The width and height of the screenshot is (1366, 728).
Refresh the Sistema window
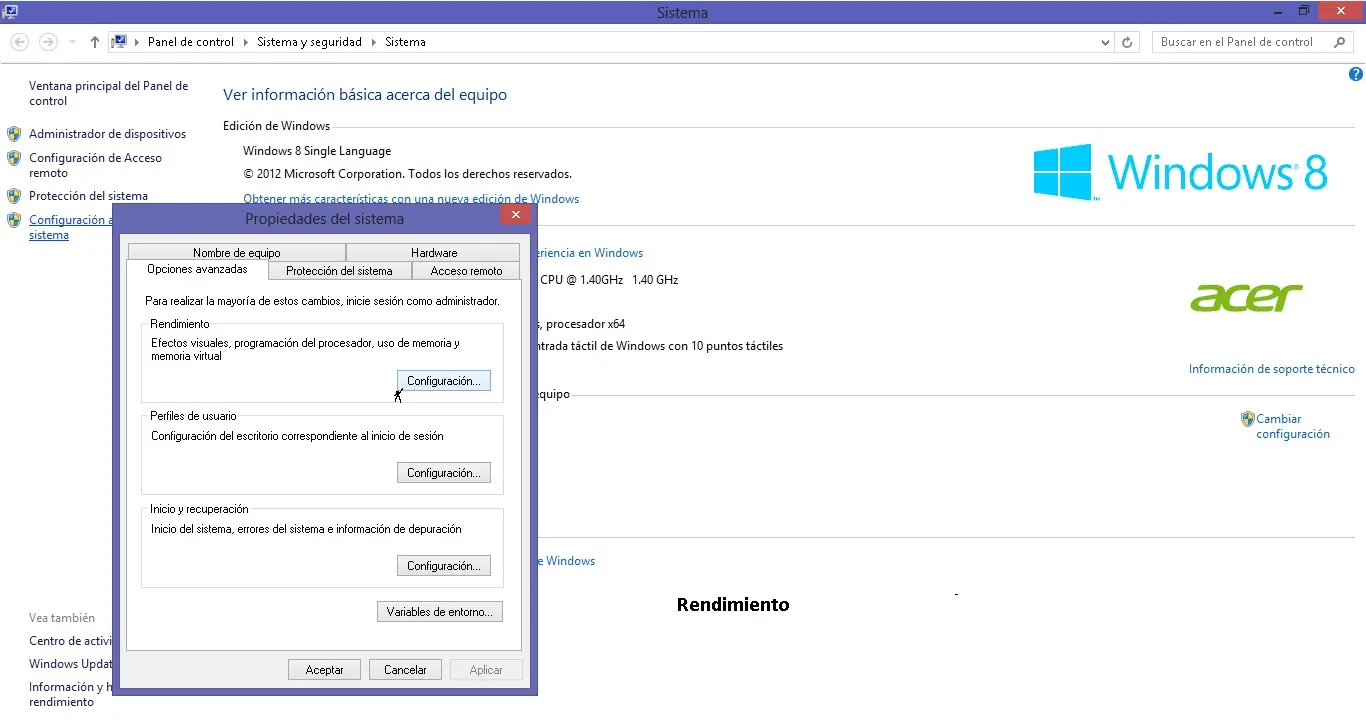tap(1127, 42)
